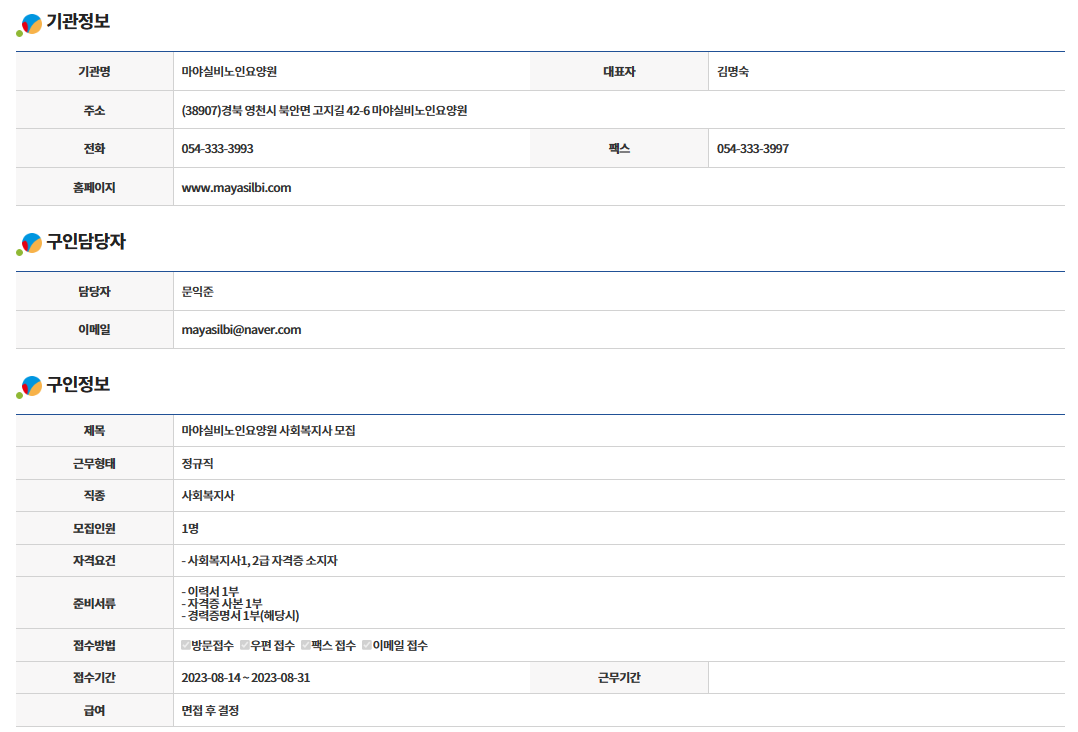Click the colorful icon beside 구인정보 heading
The image size is (1078, 732).
click(x=30, y=386)
